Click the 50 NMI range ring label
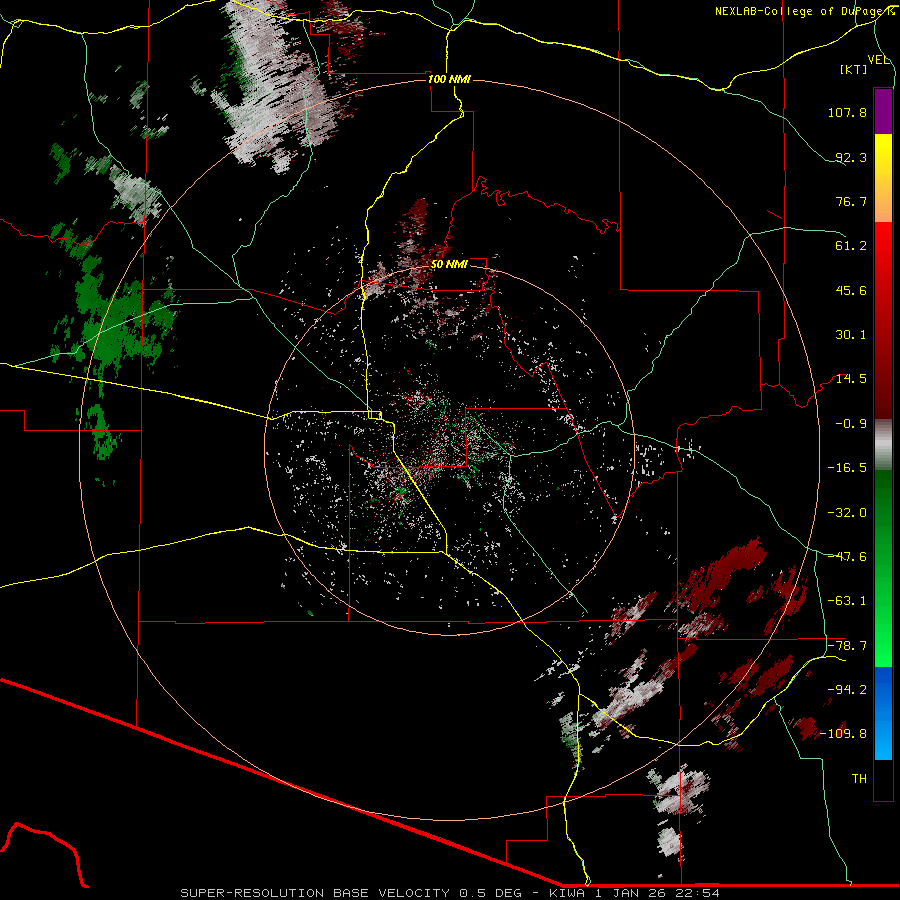This screenshot has height=900, width=900. (x=449, y=265)
